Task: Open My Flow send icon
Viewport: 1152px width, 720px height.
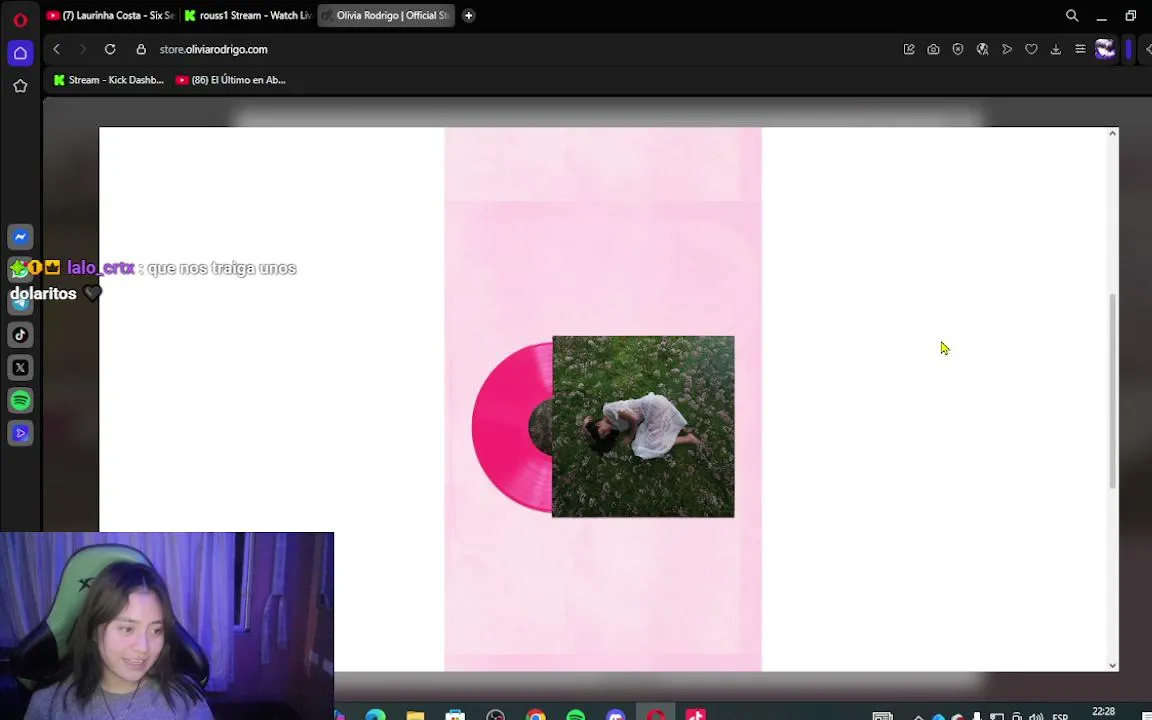Action: pos(1007,49)
